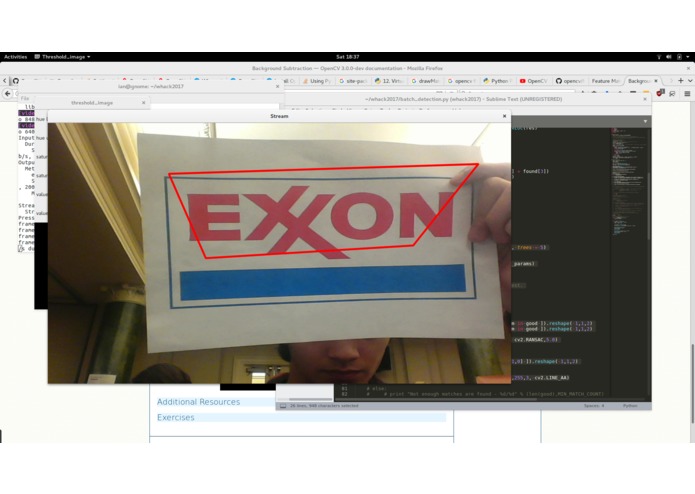Switch to the YouTube 'OpenCV' Firefox tab
This screenshot has width=695, height=494.
pyautogui.click(x=534, y=81)
